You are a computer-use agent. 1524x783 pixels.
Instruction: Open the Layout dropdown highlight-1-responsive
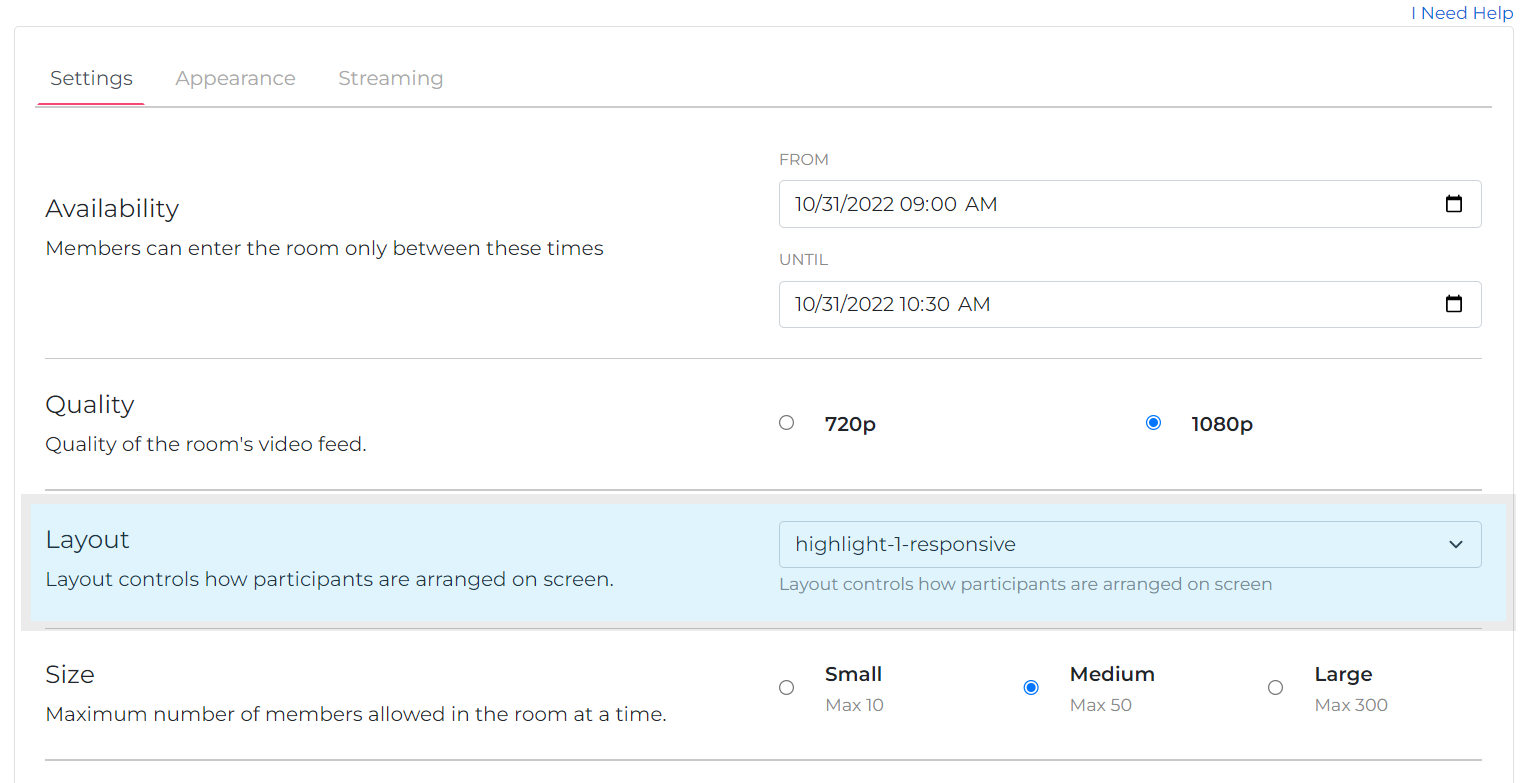click(1130, 544)
